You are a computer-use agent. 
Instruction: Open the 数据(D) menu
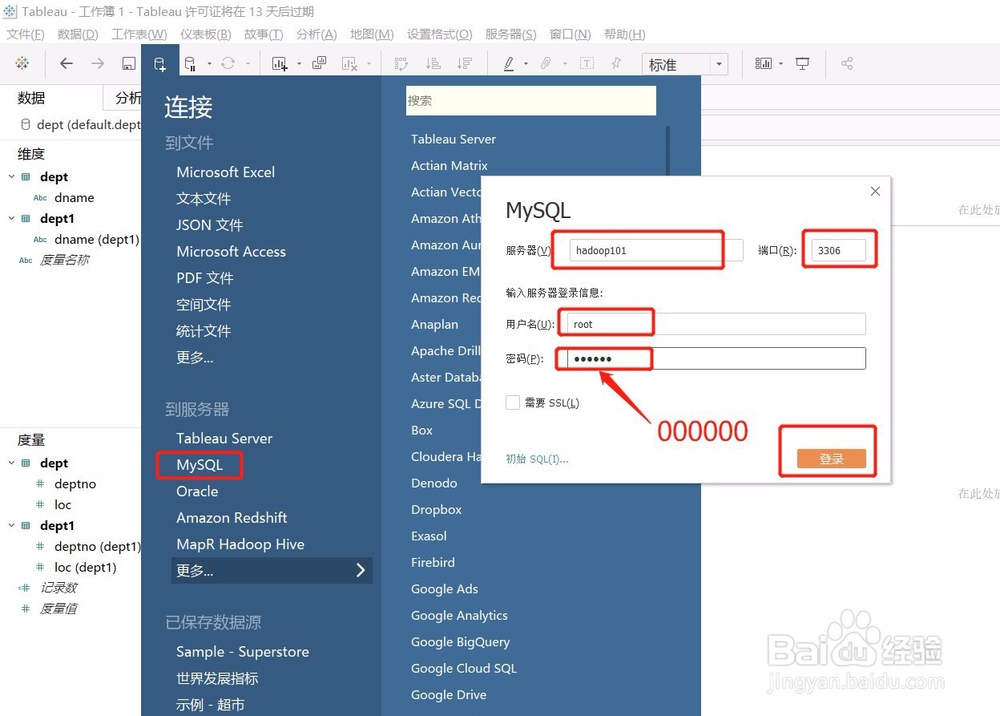tap(78, 34)
